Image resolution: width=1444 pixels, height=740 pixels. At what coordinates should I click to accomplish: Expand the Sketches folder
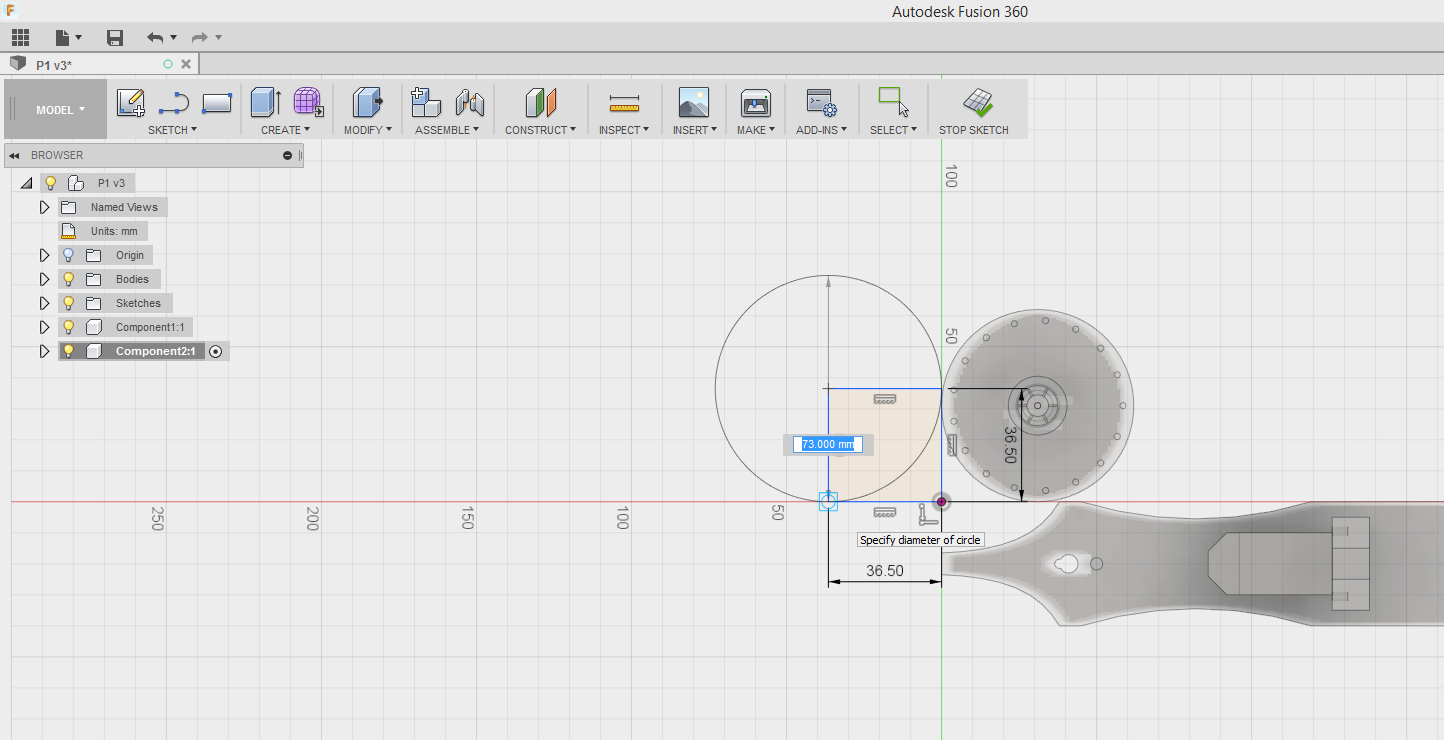(x=44, y=303)
